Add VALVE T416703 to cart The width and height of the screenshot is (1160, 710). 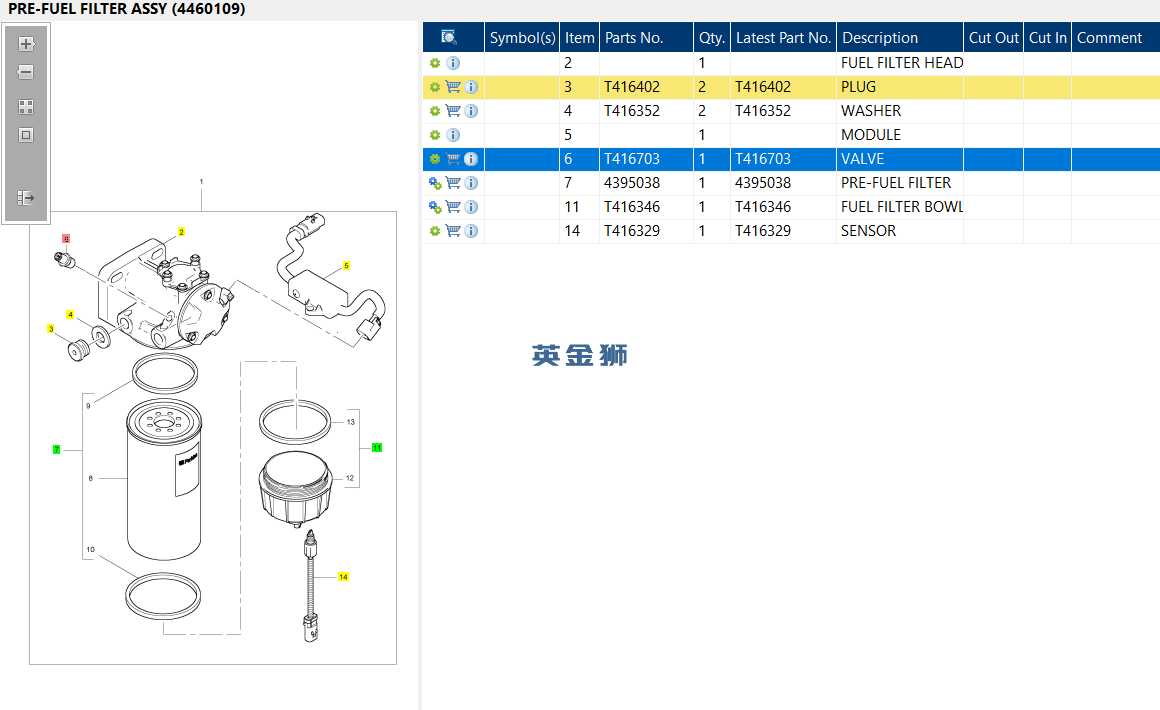[453, 159]
